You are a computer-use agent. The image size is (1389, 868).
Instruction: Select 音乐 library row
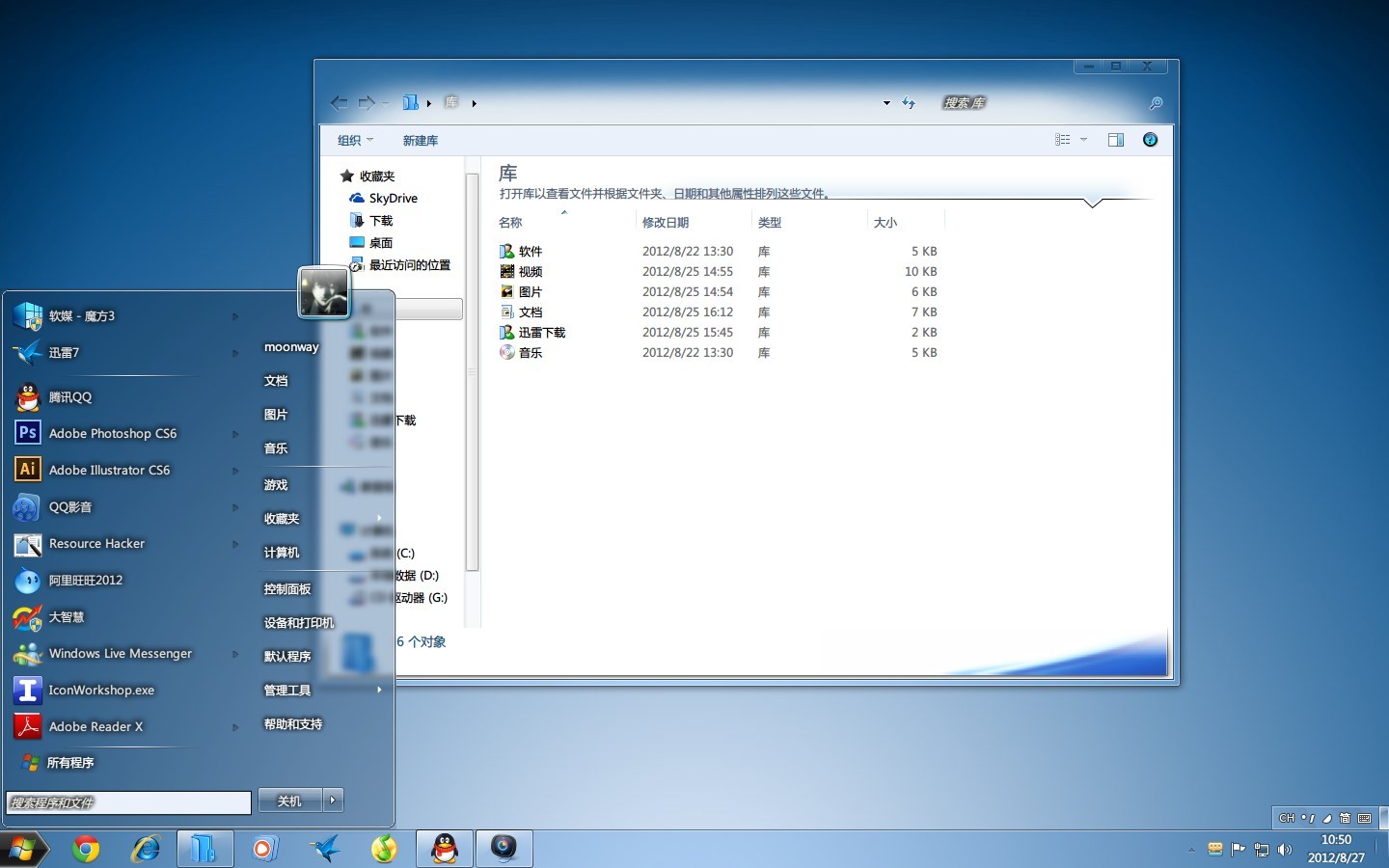click(x=719, y=353)
